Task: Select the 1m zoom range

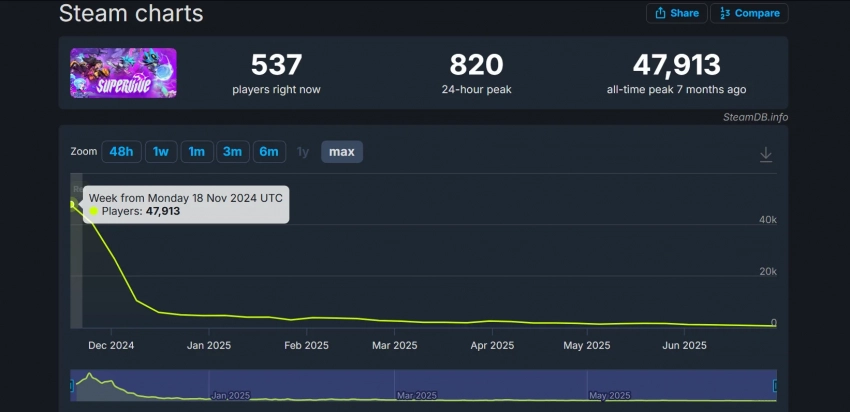Action: 196,152
